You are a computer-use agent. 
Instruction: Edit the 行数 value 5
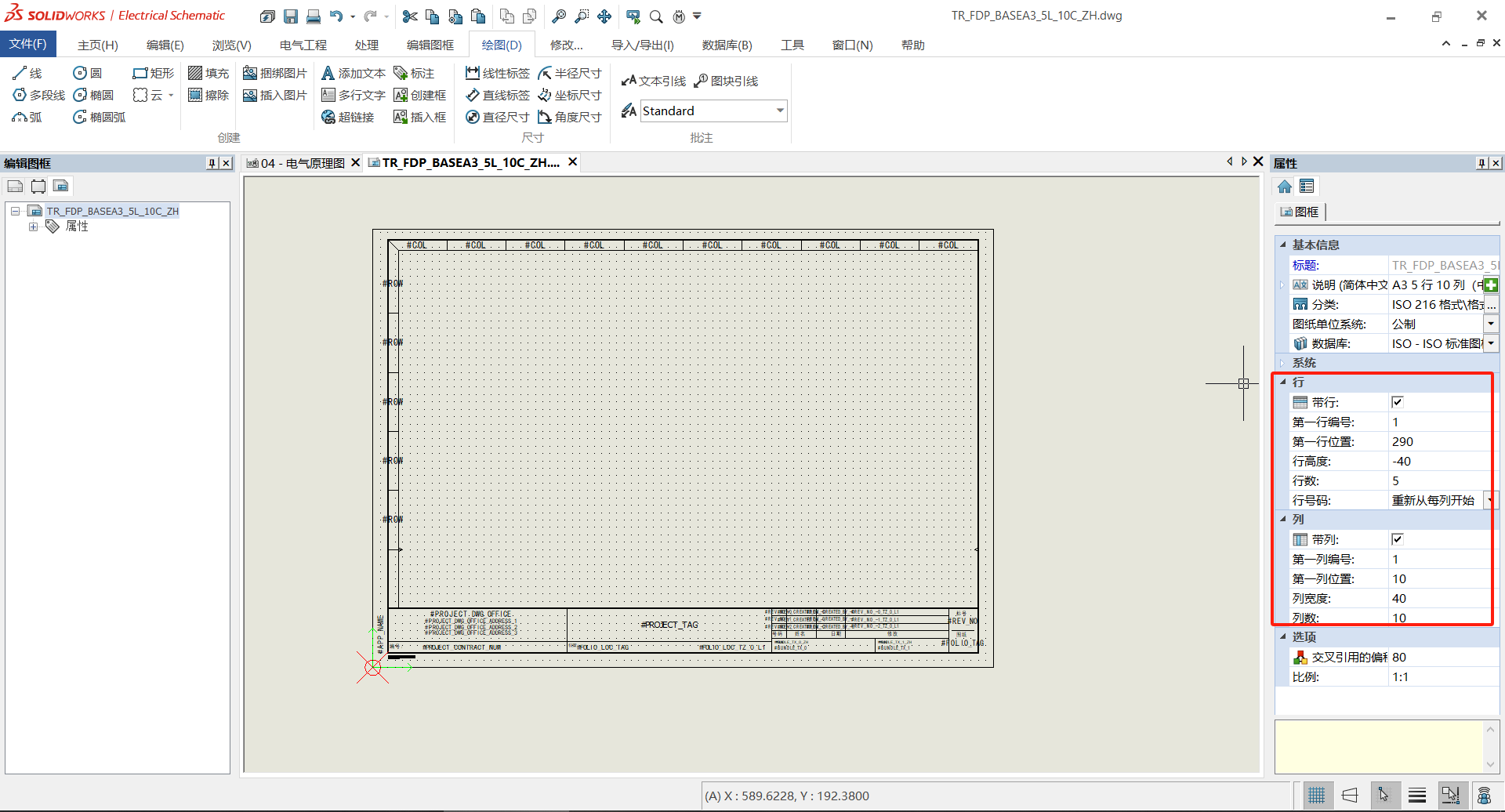(x=1439, y=480)
